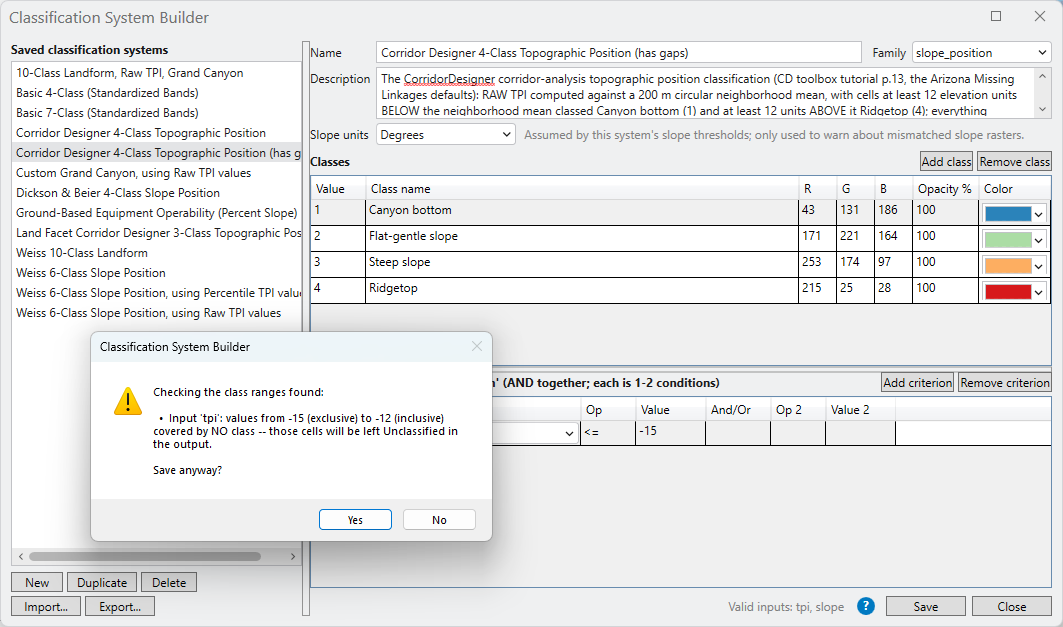
Task: Click the 'Opacity %' column header
Action: tap(945, 188)
